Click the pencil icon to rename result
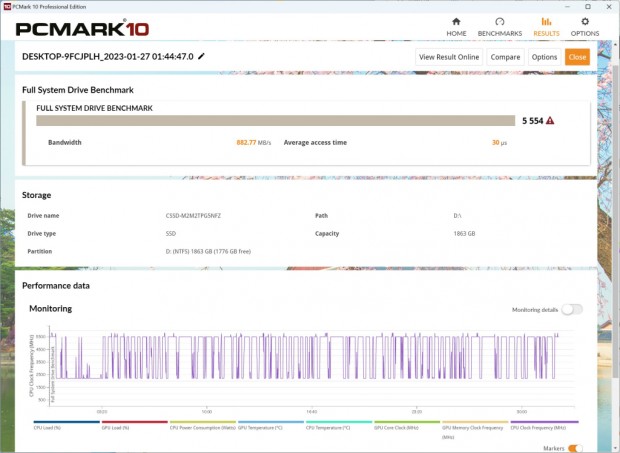This screenshot has width=620, height=453. click(x=201, y=57)
